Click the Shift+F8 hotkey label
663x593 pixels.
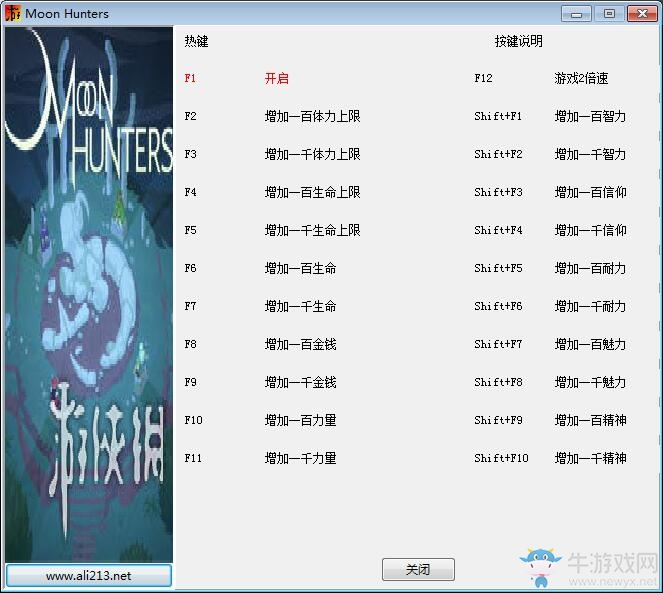pyautogui.click(x=498, y=382)
